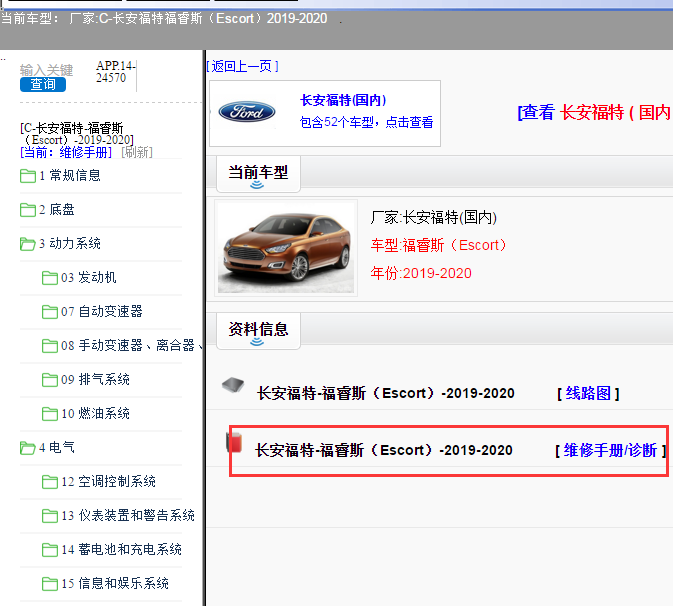Click the folder icon beside 10 燃油系统
This screenshot has width=673, height=606.
[x=50, y=414]
